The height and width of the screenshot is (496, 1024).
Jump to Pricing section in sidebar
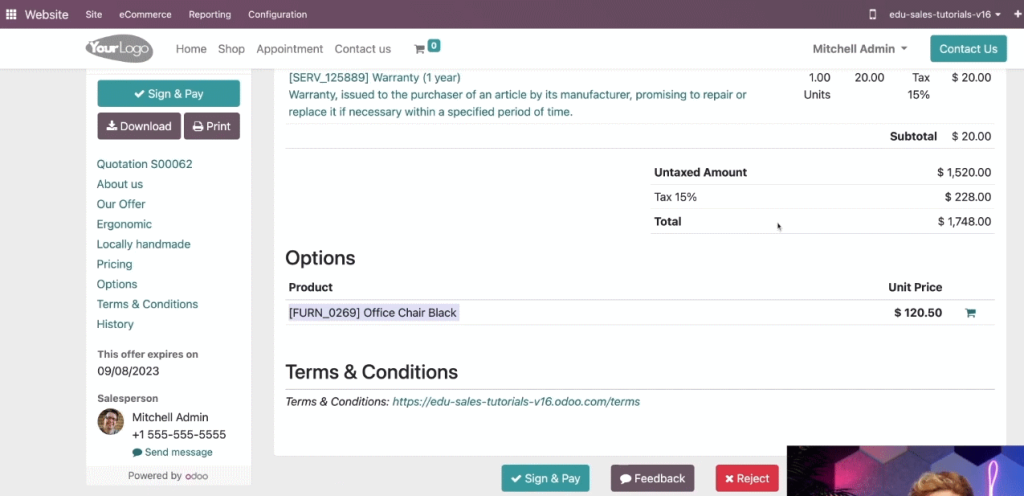pyautogui.click(x=114, y=264)
